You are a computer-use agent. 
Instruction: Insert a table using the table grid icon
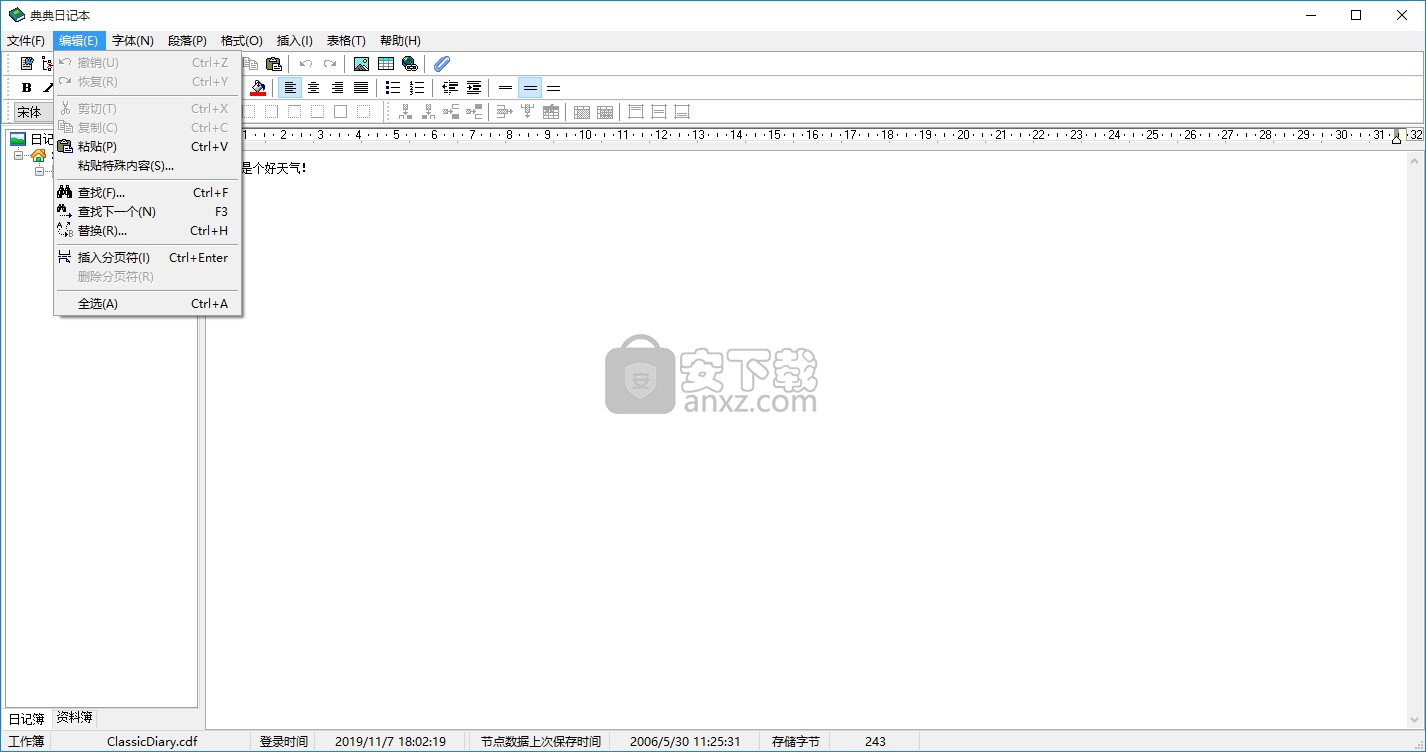point(386,63)
